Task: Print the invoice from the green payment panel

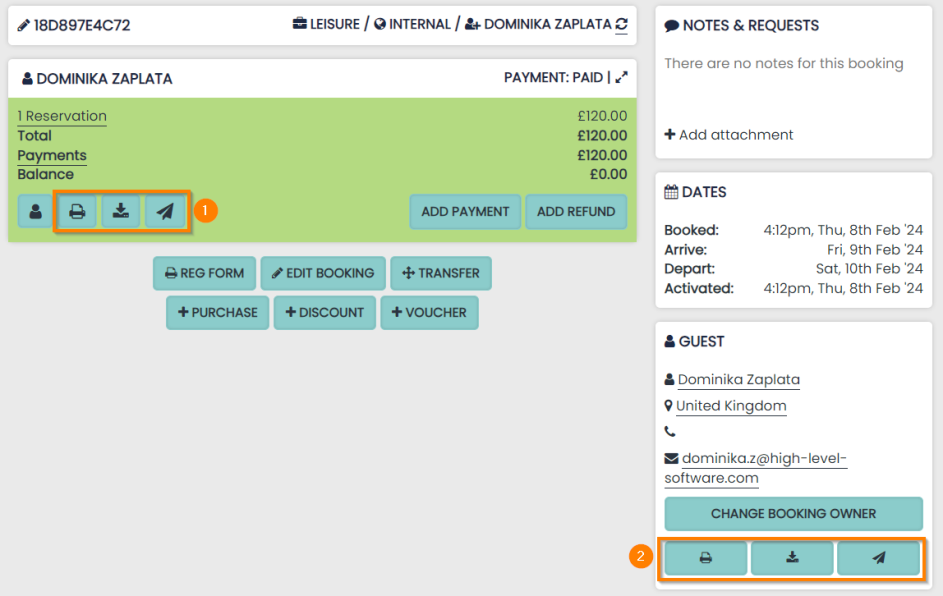Action: [77, 212]
